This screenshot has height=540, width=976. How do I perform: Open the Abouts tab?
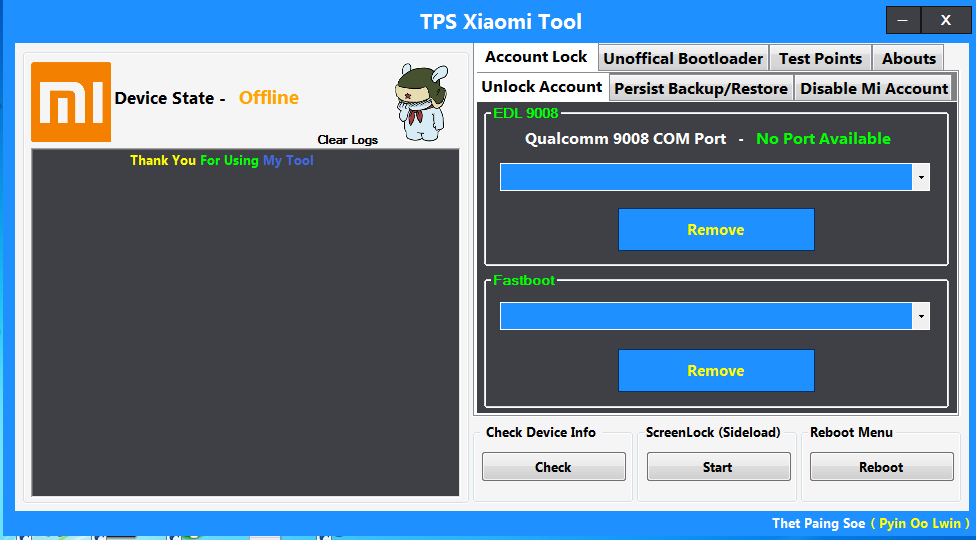[x=908, y=58]
